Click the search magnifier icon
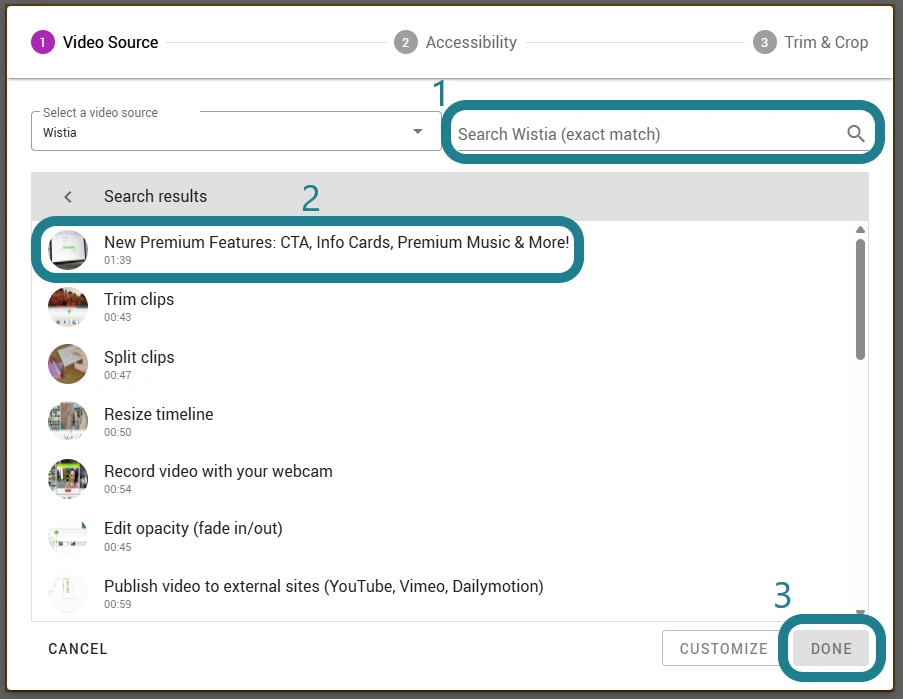This screenshot has width=903, height=699. click(x=855, y=134)
